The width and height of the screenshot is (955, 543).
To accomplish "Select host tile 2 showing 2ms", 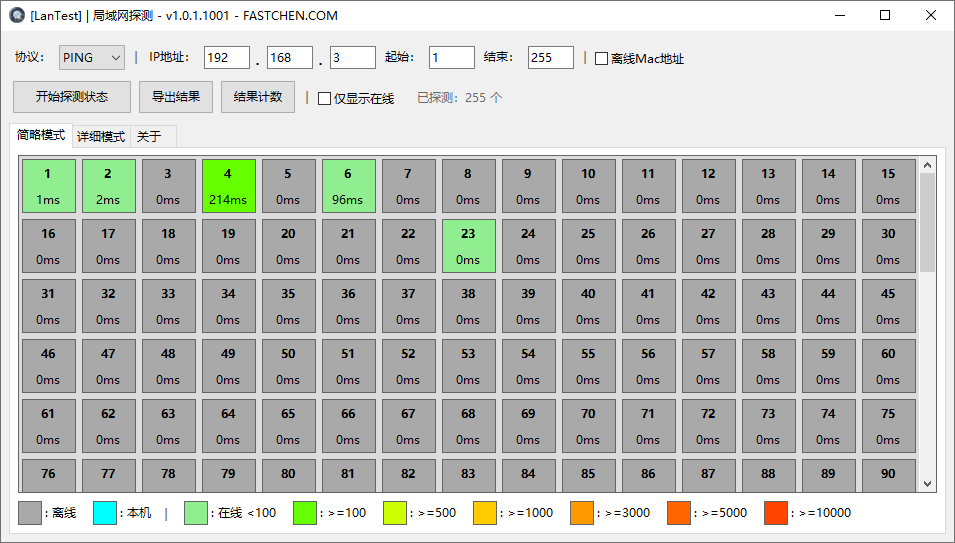I will tap(108, 185).
